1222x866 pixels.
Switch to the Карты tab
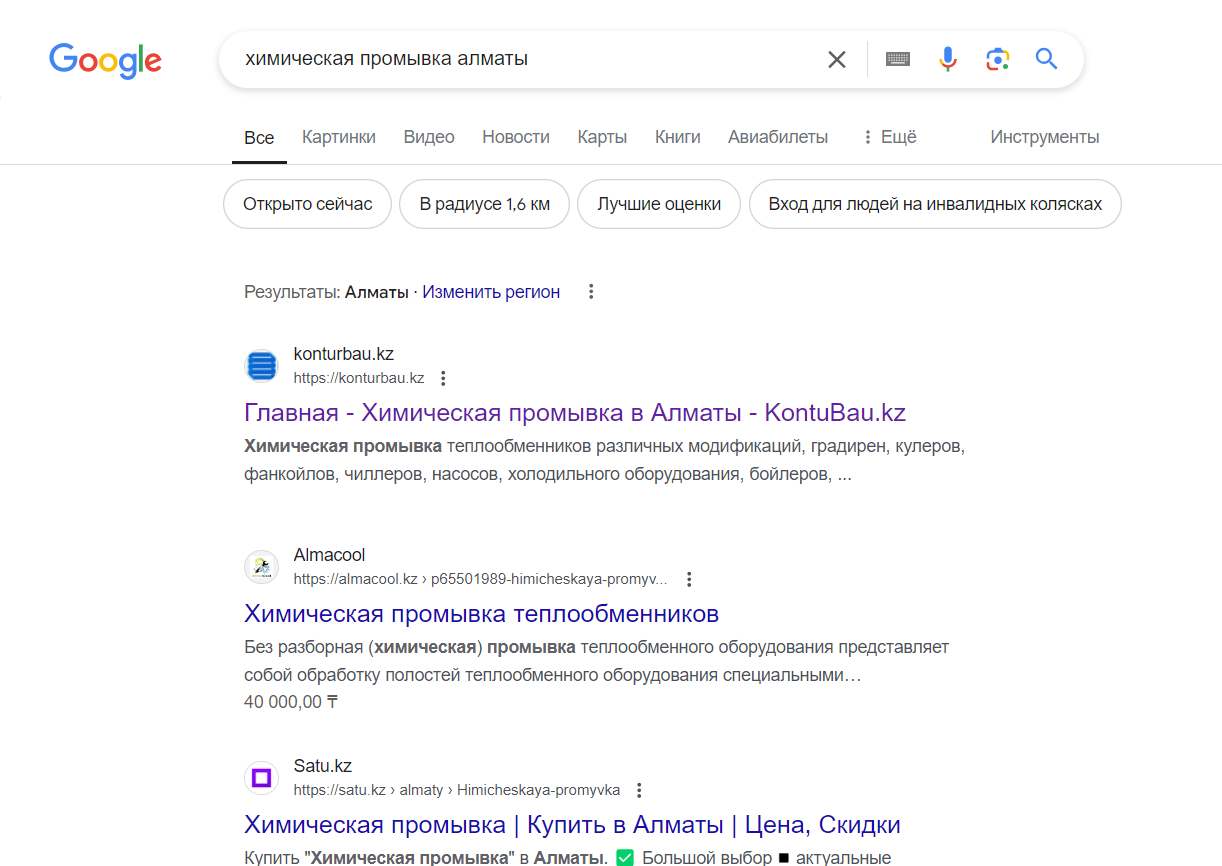(x=602, y=137)
